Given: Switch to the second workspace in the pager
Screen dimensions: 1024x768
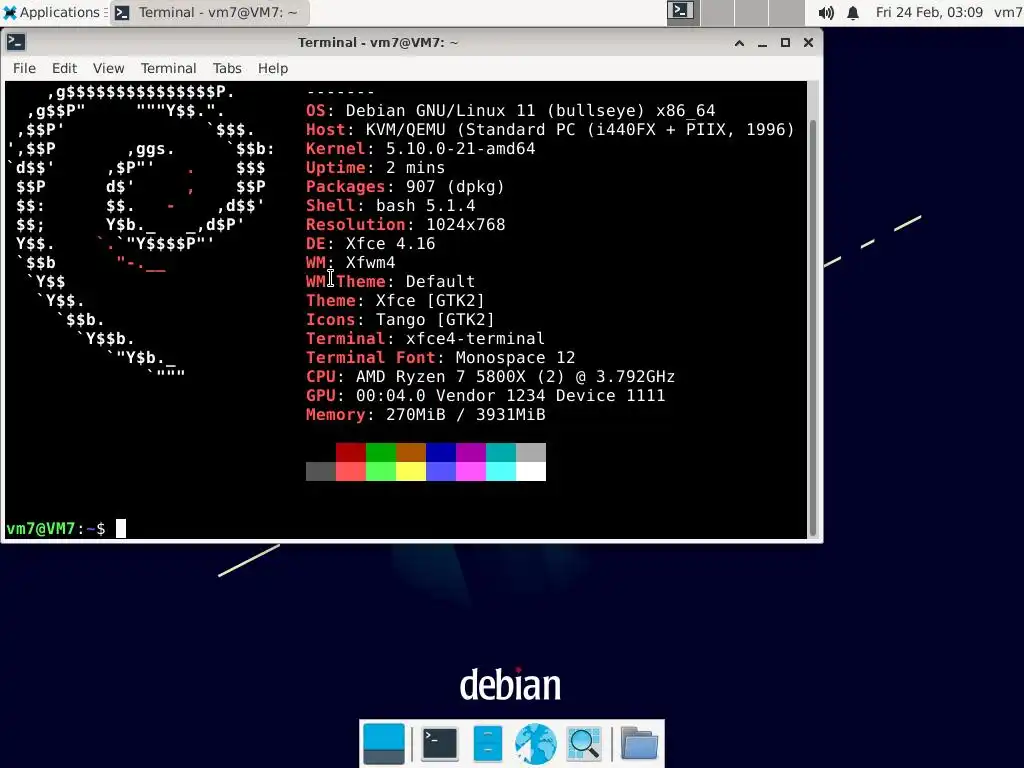Looking at the screenshot, I should point(718,12).
